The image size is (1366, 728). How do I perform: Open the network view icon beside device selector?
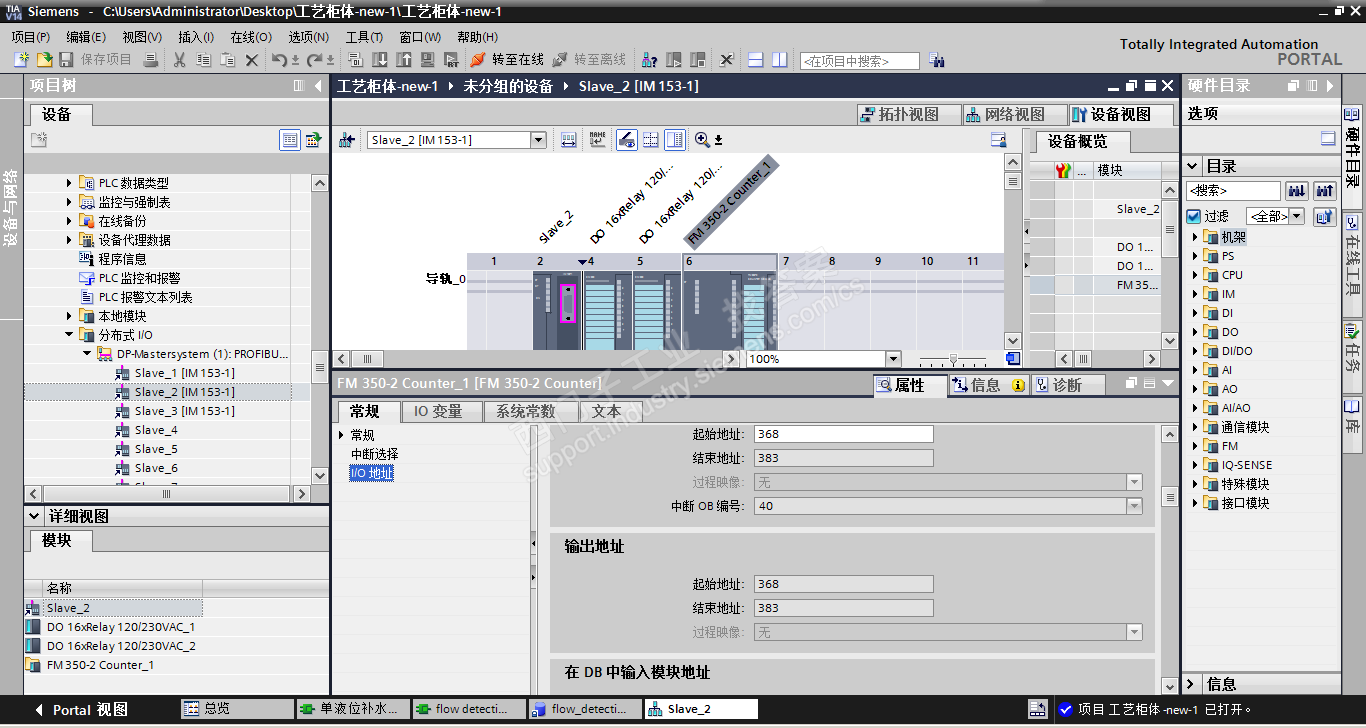(x=347, y=140)
